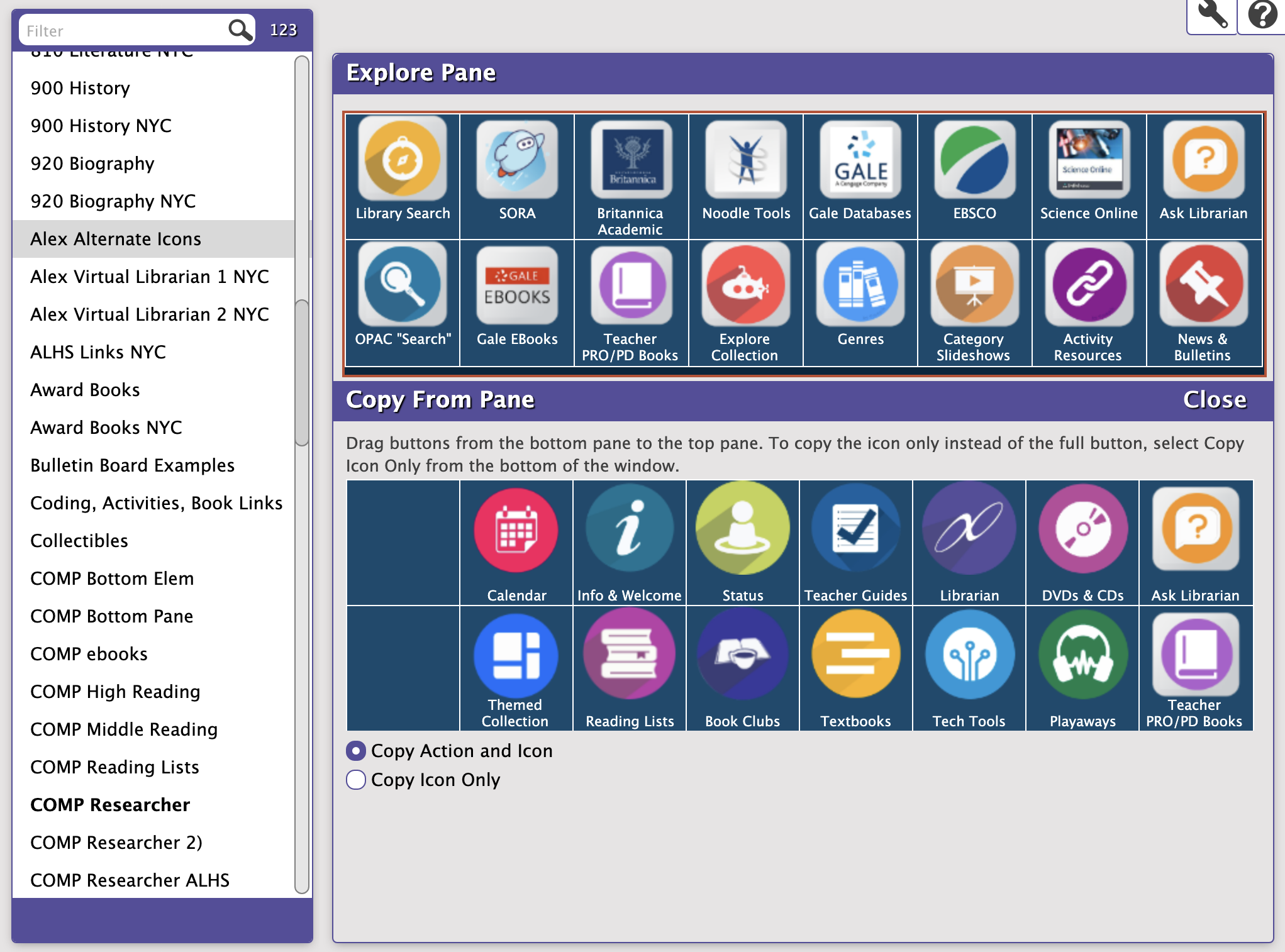Screen dimensions: 1285x952
Task: Click Ask Librarian in the Explore Pane
Action: (x=1204, y=159)
